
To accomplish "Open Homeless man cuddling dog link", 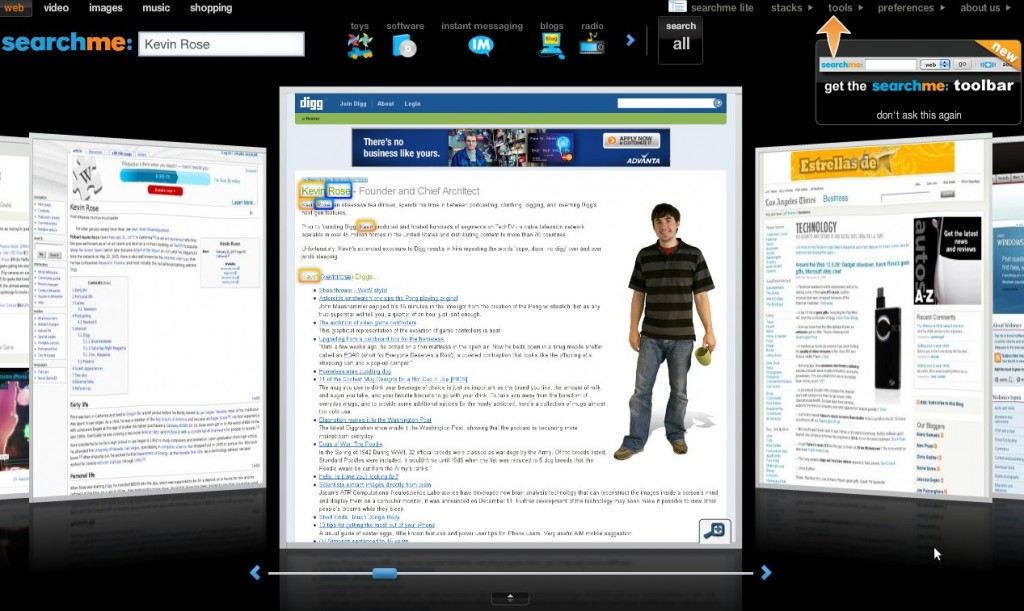I will [x=355, y=371].
